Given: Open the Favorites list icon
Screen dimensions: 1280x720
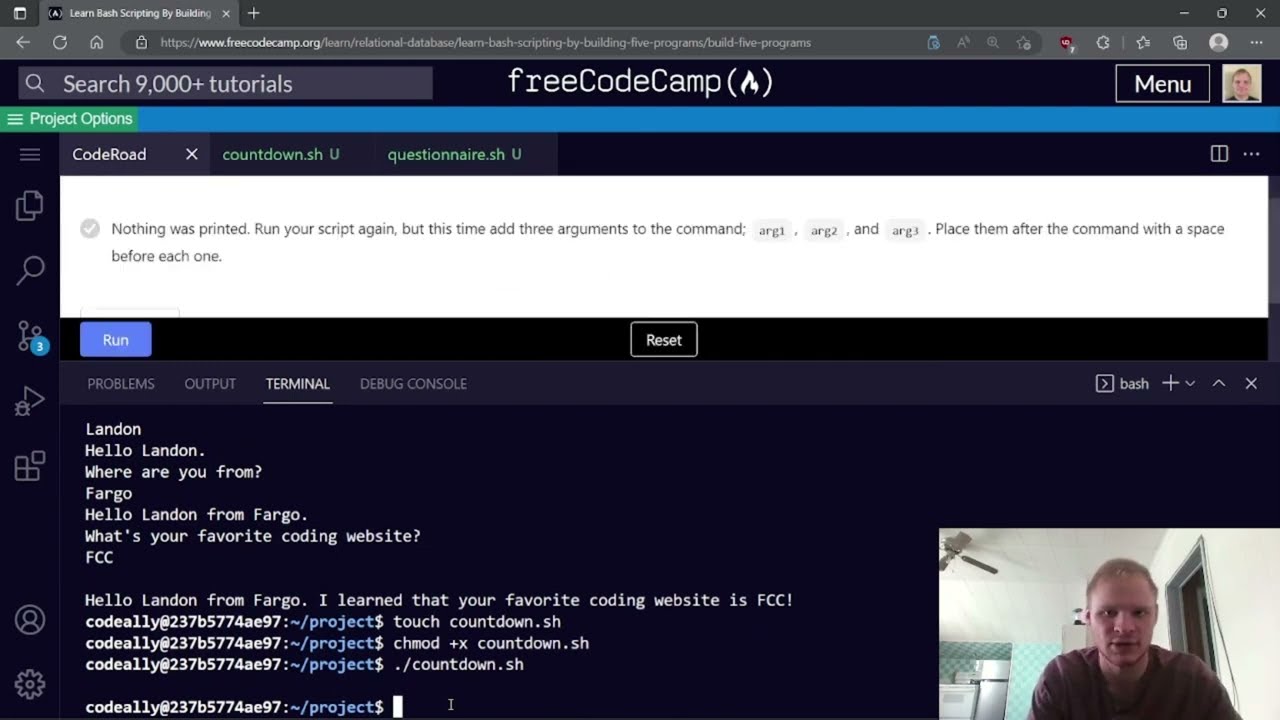Looking at the screenshot, I should 1143,42.
